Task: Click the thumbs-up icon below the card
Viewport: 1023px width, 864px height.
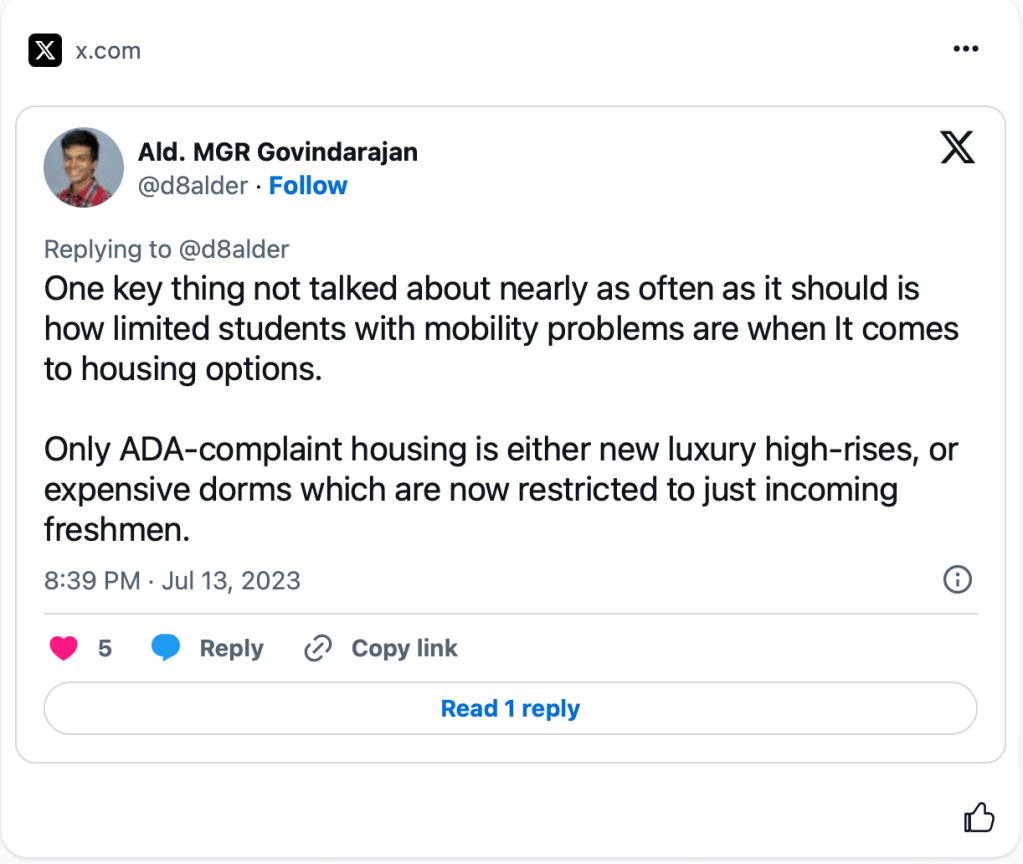Action: pos(979,819)
